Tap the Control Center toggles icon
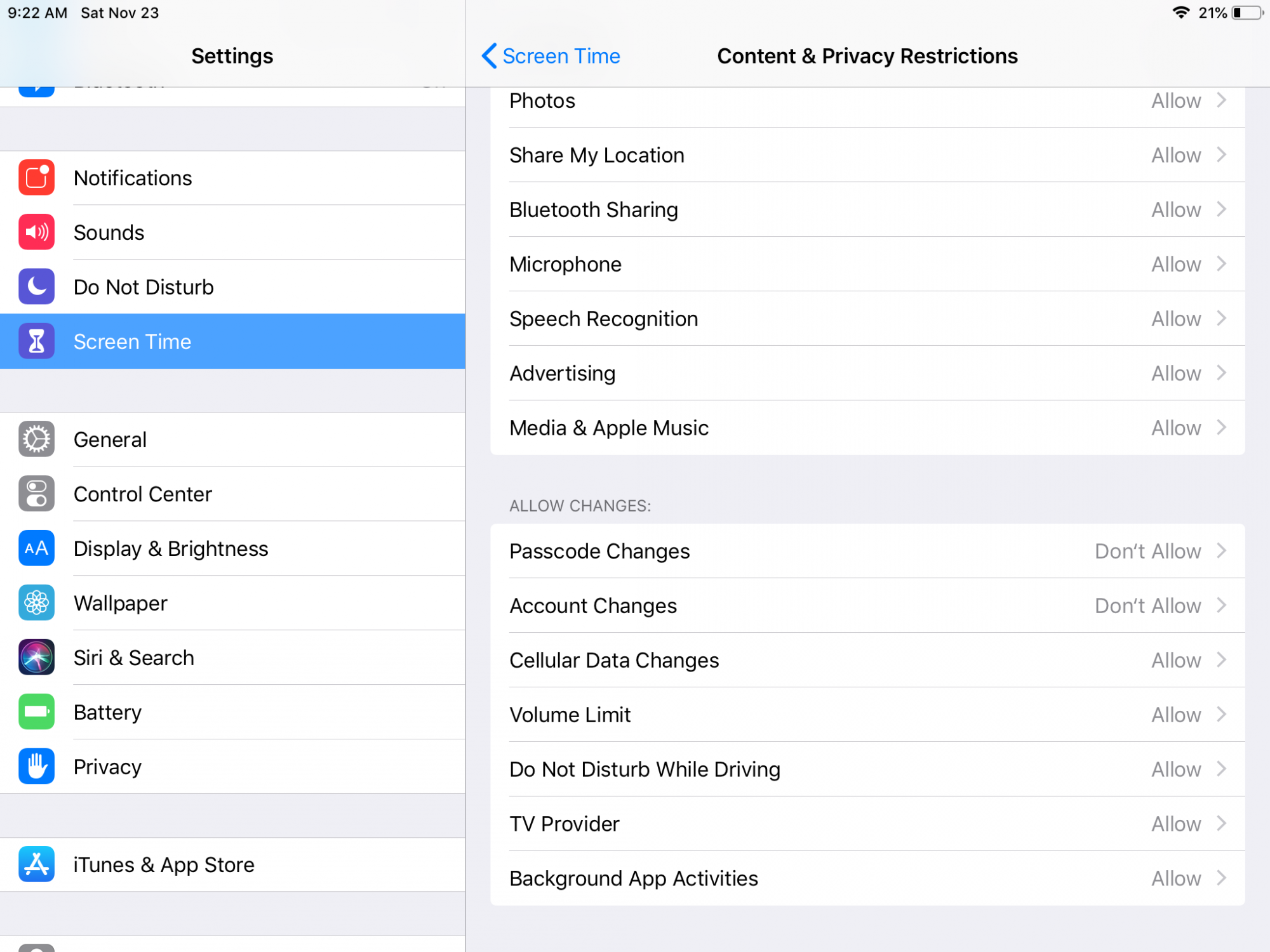 click(x=36, y=494)
